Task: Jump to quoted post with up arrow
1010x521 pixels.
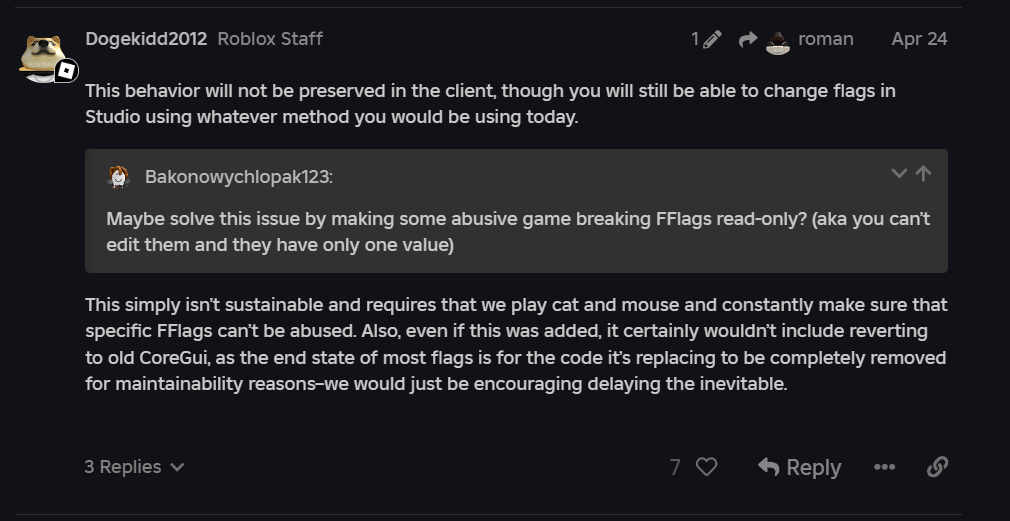Action: click(x=923, y=173)
